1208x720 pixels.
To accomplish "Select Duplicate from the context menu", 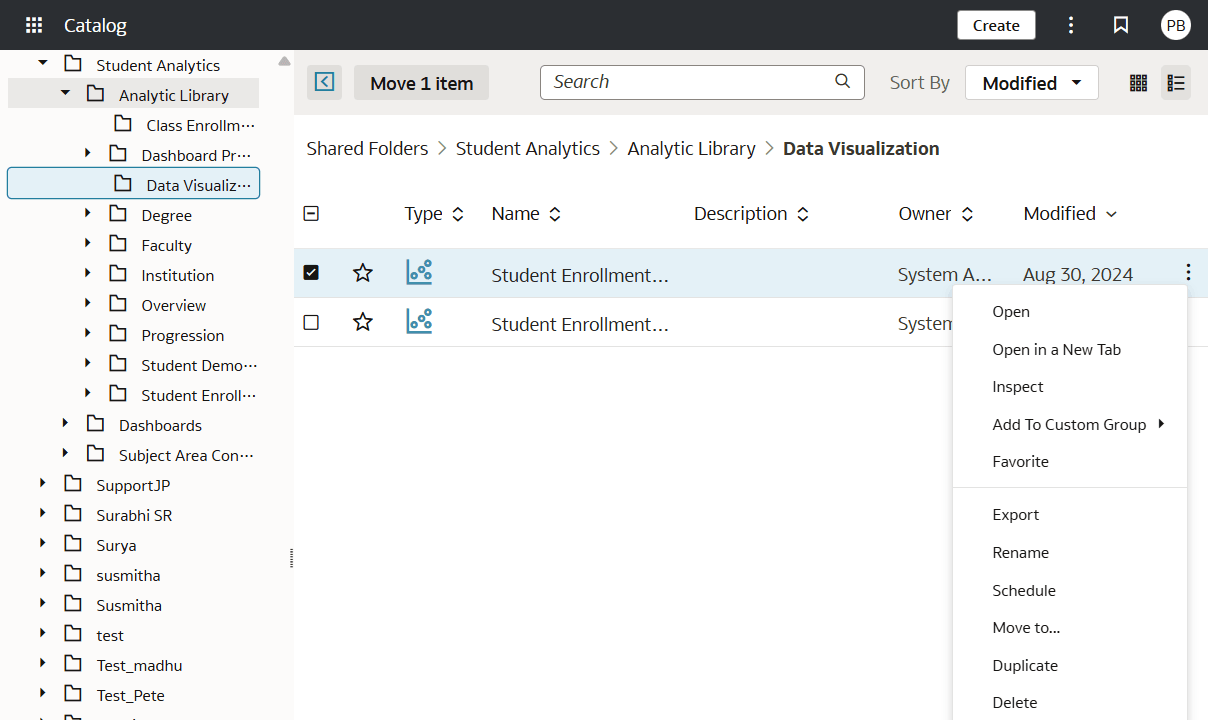I will click(1025, 665).
